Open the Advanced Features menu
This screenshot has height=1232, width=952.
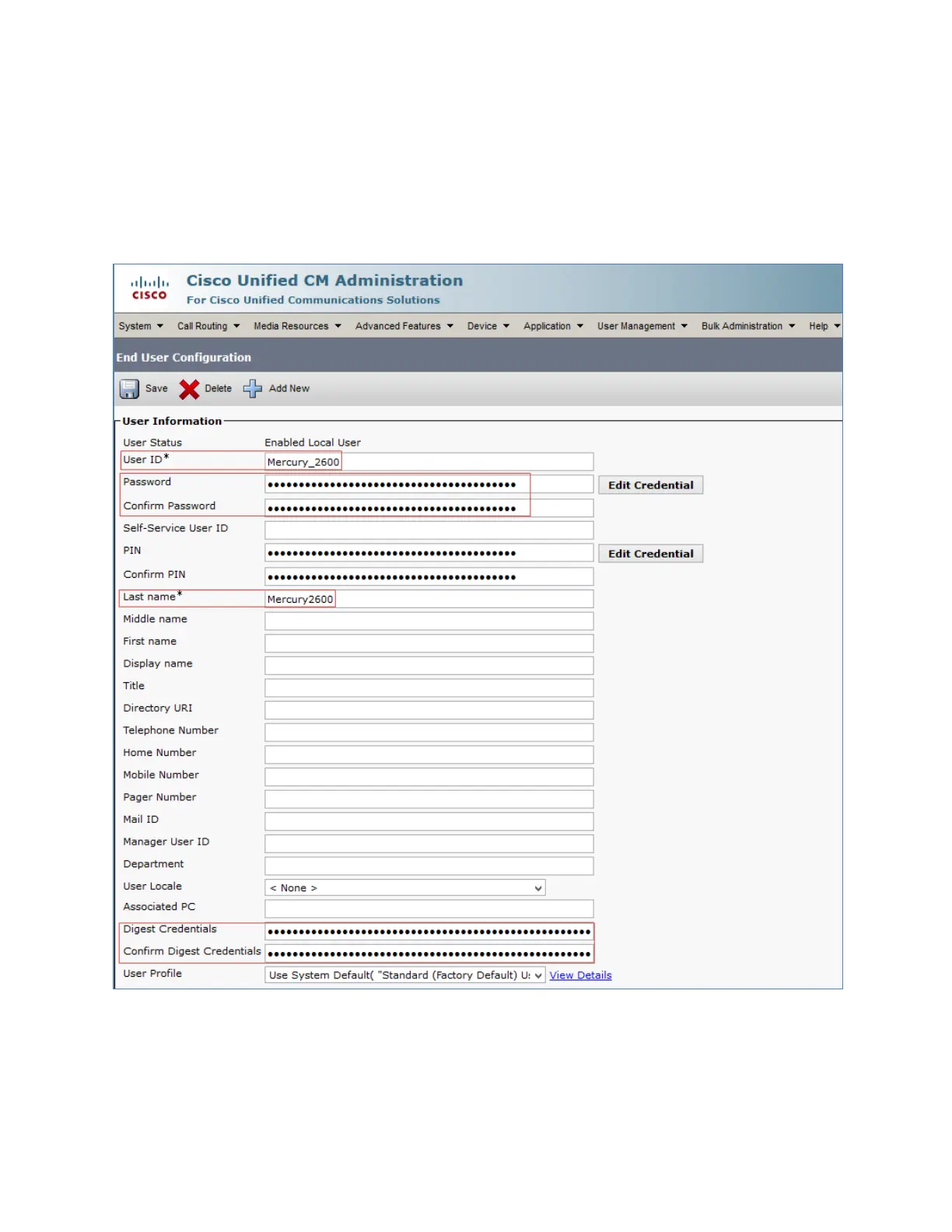(x=404, y=327)
